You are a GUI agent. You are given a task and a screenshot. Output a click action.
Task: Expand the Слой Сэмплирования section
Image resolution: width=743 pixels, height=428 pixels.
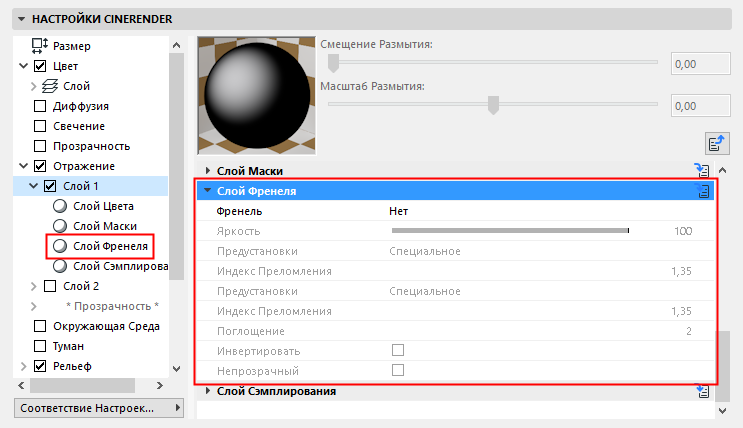[x=208, y=391]
